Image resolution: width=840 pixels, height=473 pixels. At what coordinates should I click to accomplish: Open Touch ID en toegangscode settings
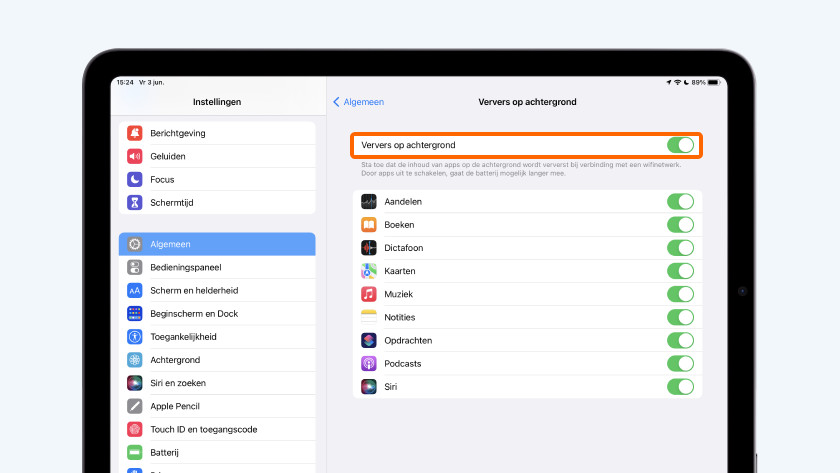coord(217,429)
